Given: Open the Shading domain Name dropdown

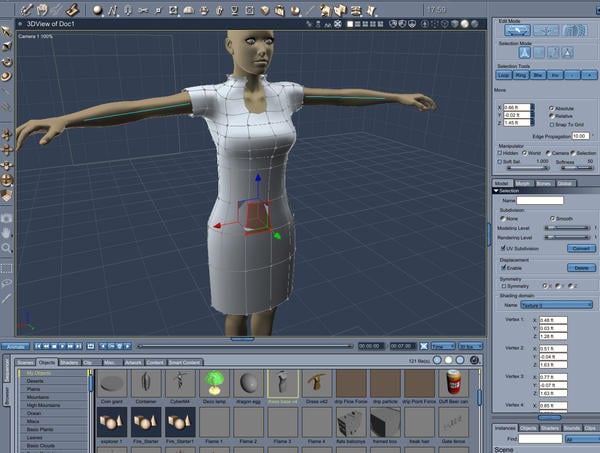Looking at the screenshot, I should (556, 305).
